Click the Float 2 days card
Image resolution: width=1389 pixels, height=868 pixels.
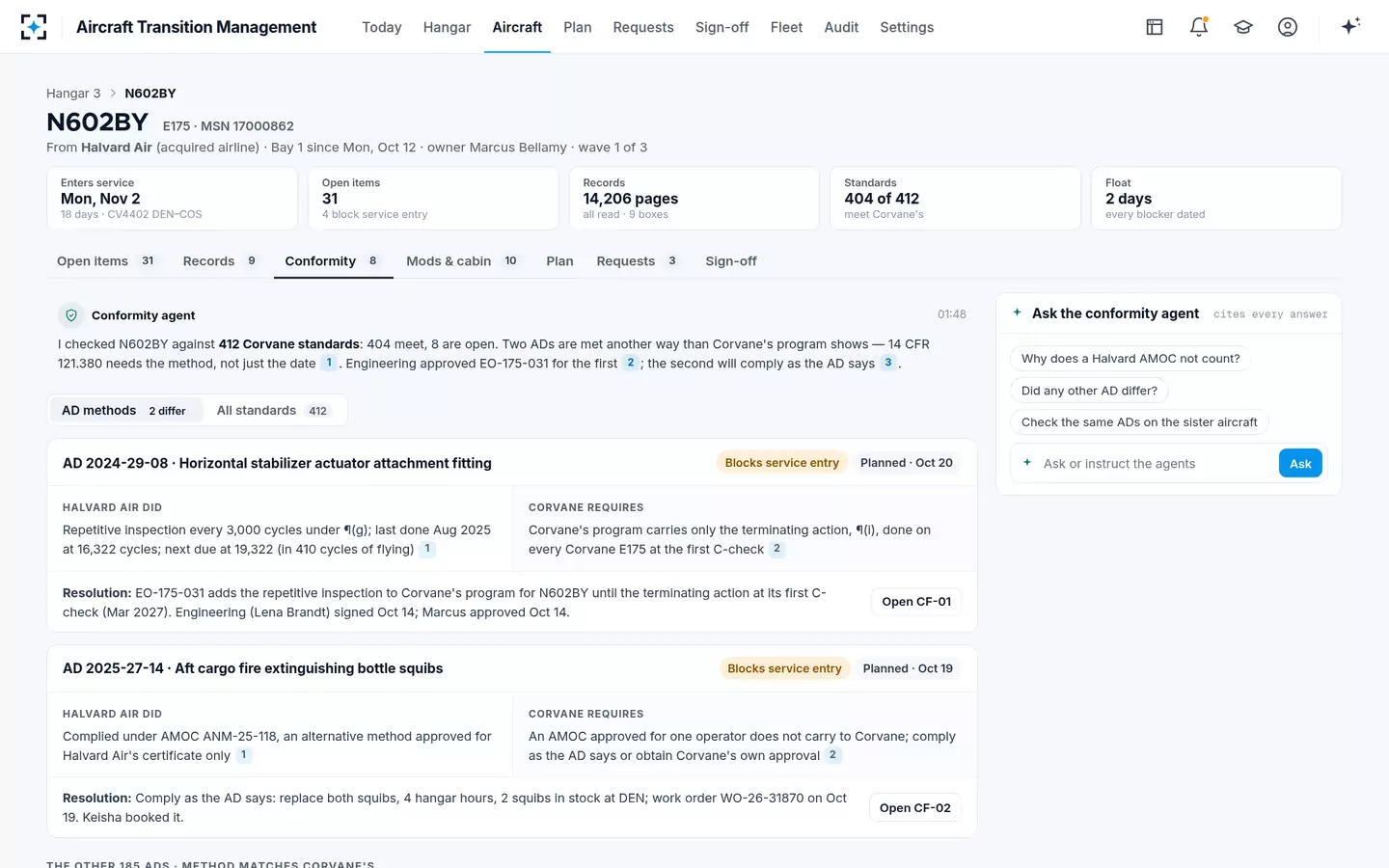[1216, 199]
